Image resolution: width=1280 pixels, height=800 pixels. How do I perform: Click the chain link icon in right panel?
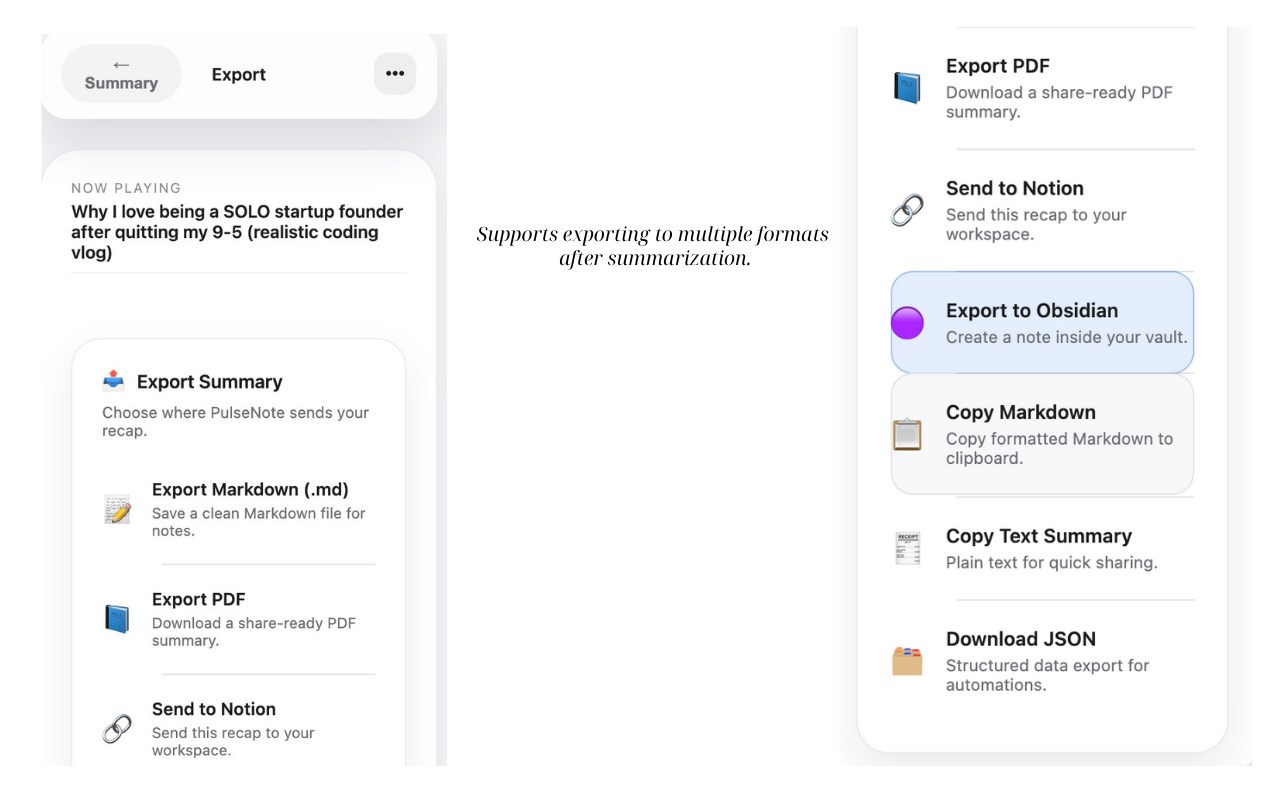click(x=907, y=210)
